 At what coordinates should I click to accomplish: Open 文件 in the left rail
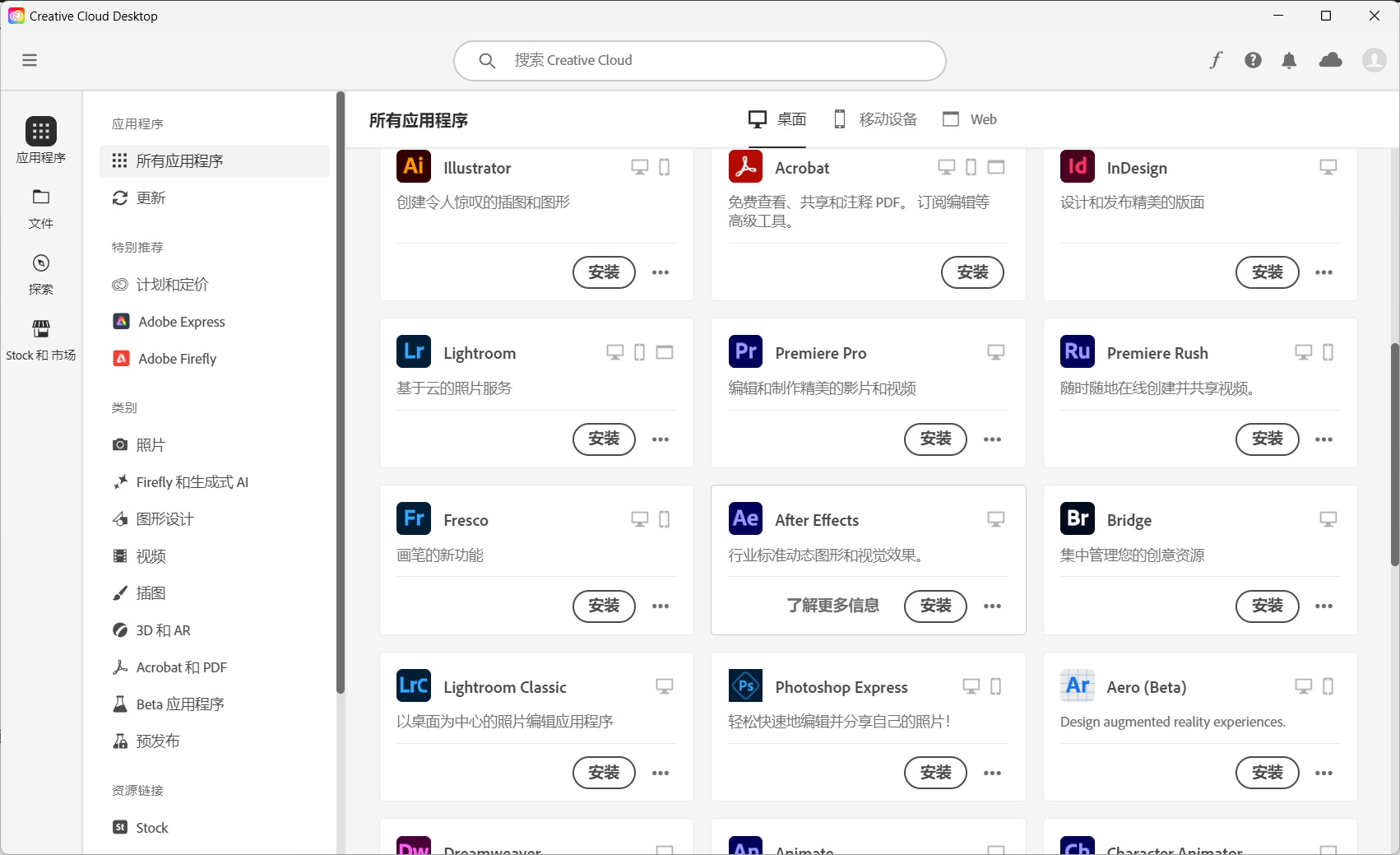click(x=41, y=209)
